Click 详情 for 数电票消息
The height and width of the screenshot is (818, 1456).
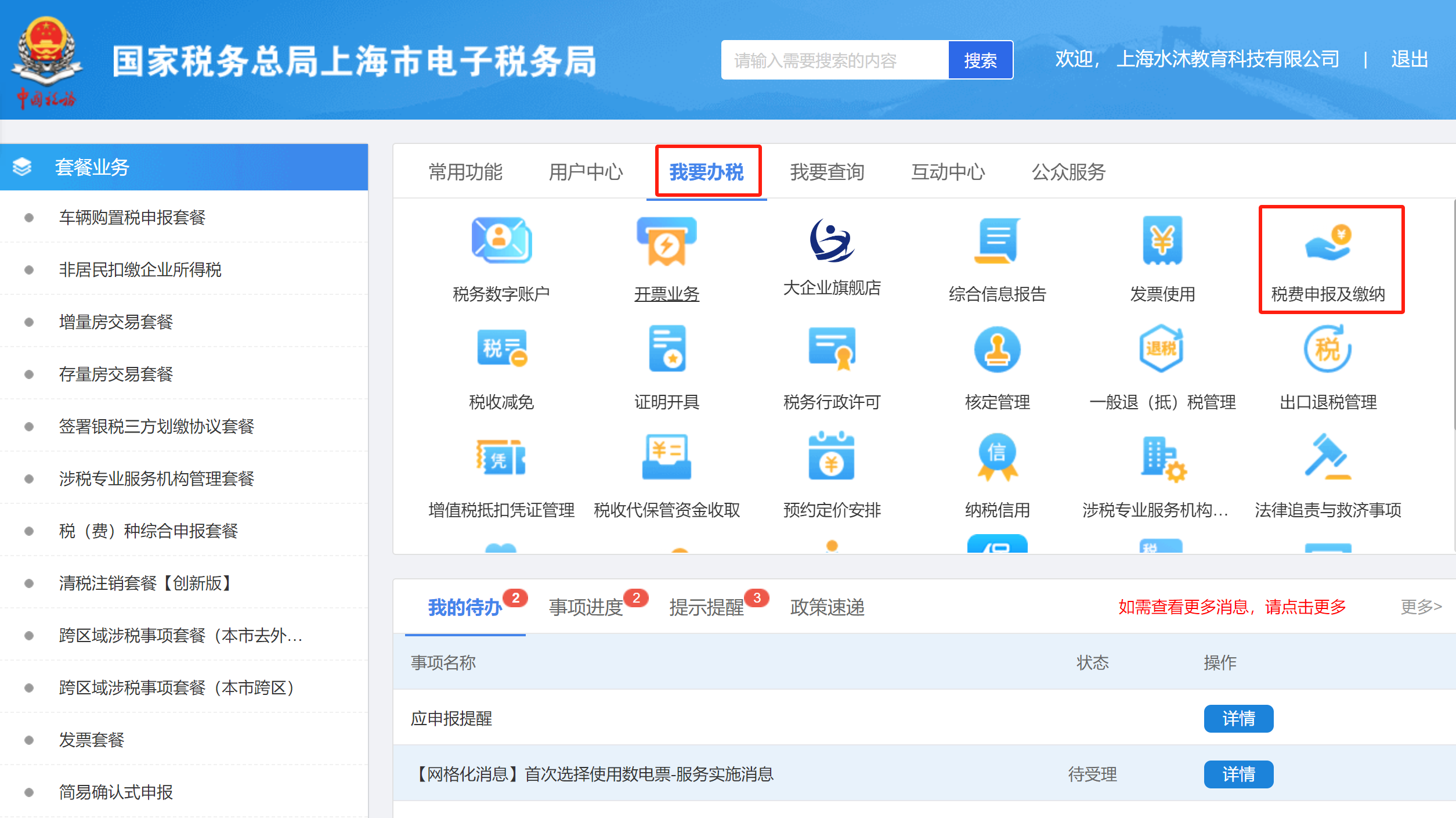pos(1238,773)
